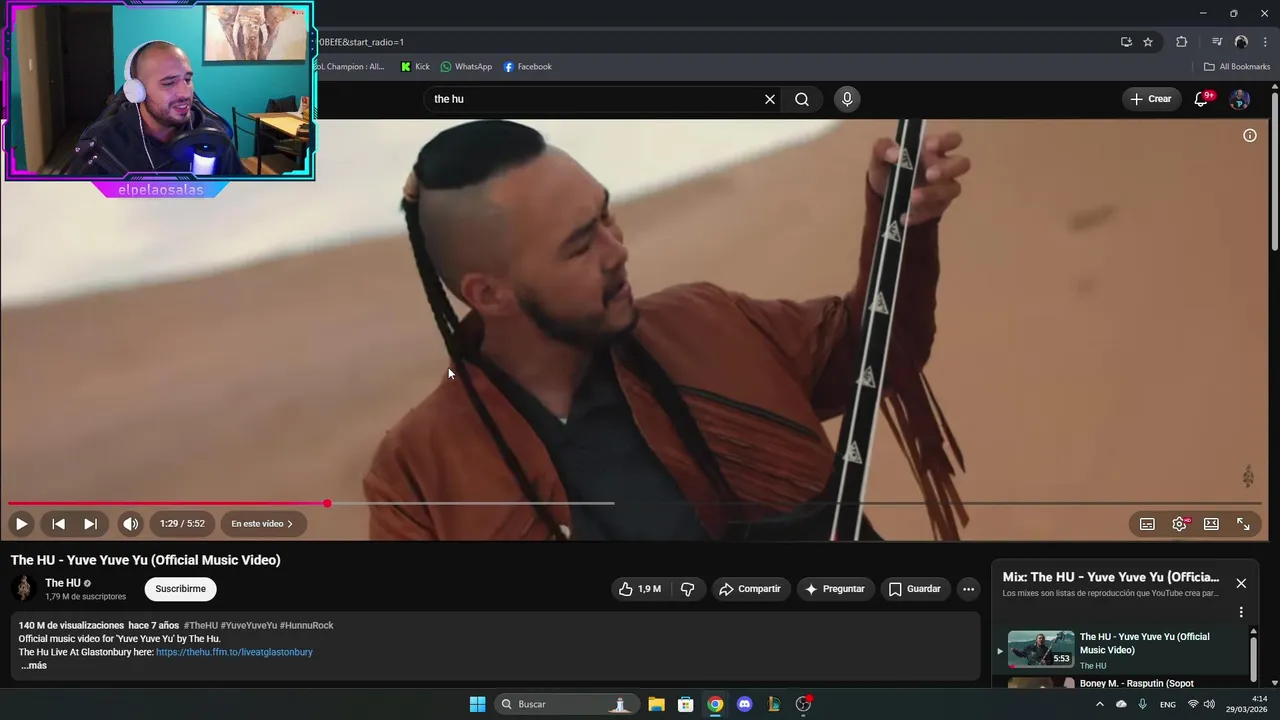Open Mix playlist options menu
The image size is (1280, 720).
click(1241, 612)
